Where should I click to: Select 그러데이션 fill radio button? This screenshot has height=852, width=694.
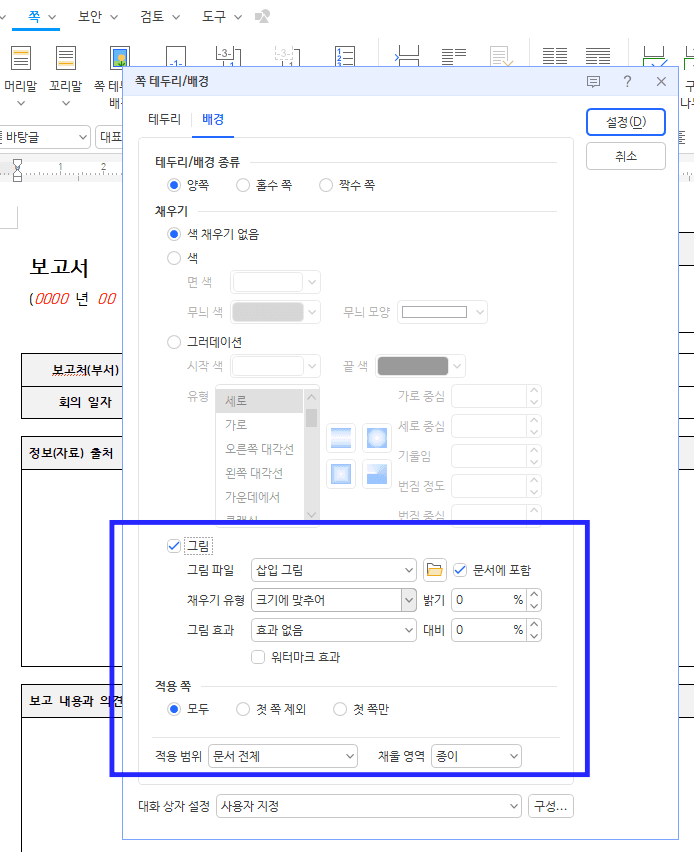click(174, 342)
